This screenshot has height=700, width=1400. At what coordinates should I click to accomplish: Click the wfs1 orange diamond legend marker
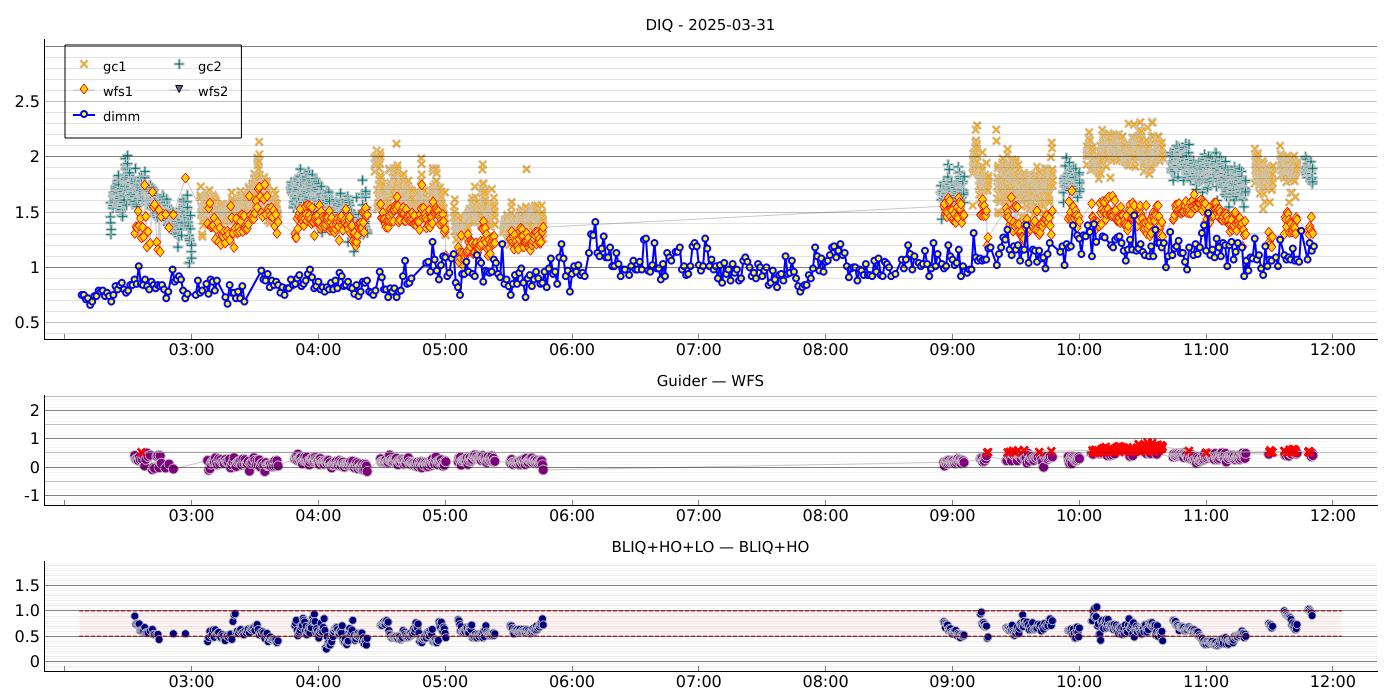click(84, 90)
